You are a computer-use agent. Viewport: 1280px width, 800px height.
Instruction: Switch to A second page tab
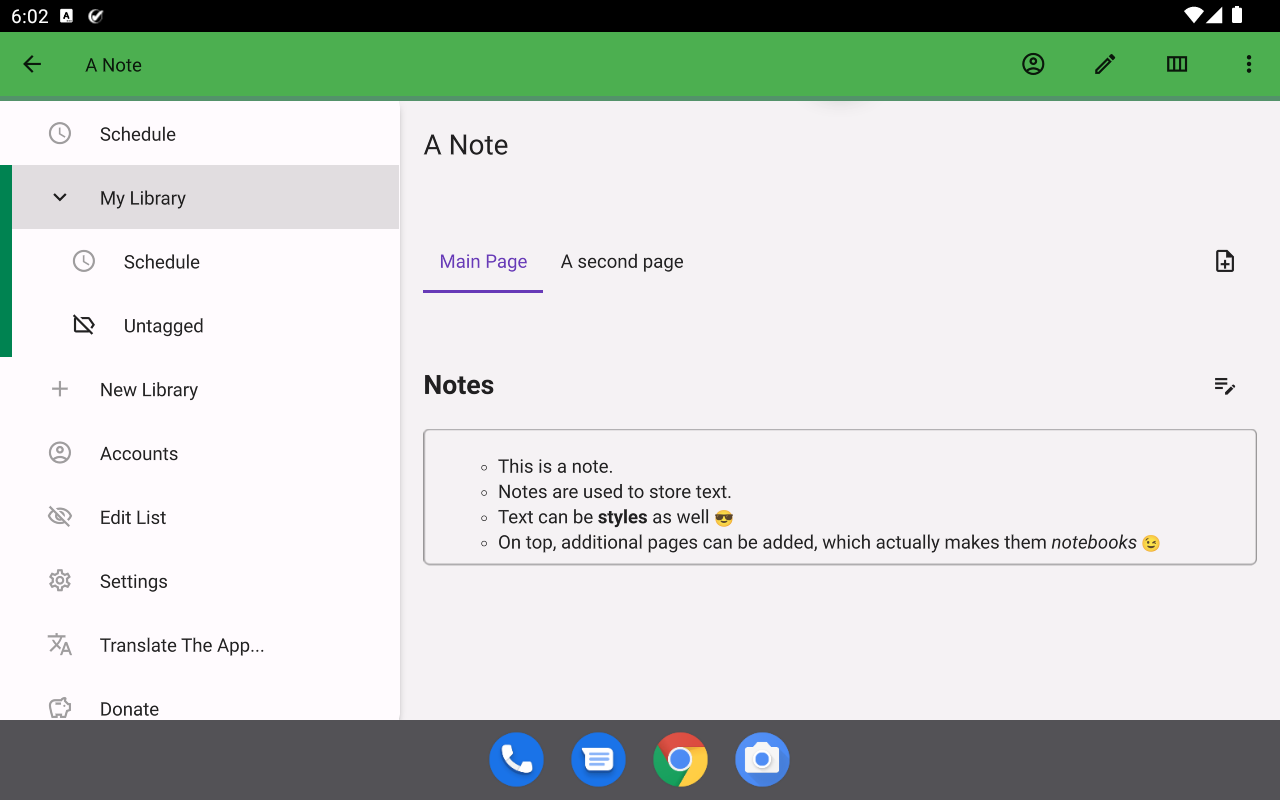(x=622, y=262)
